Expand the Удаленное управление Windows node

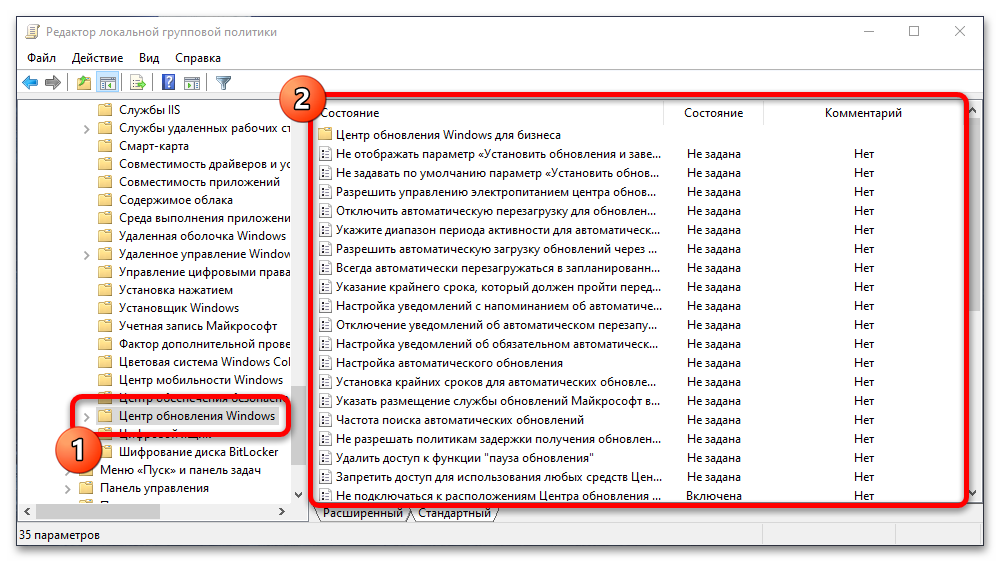86,255
